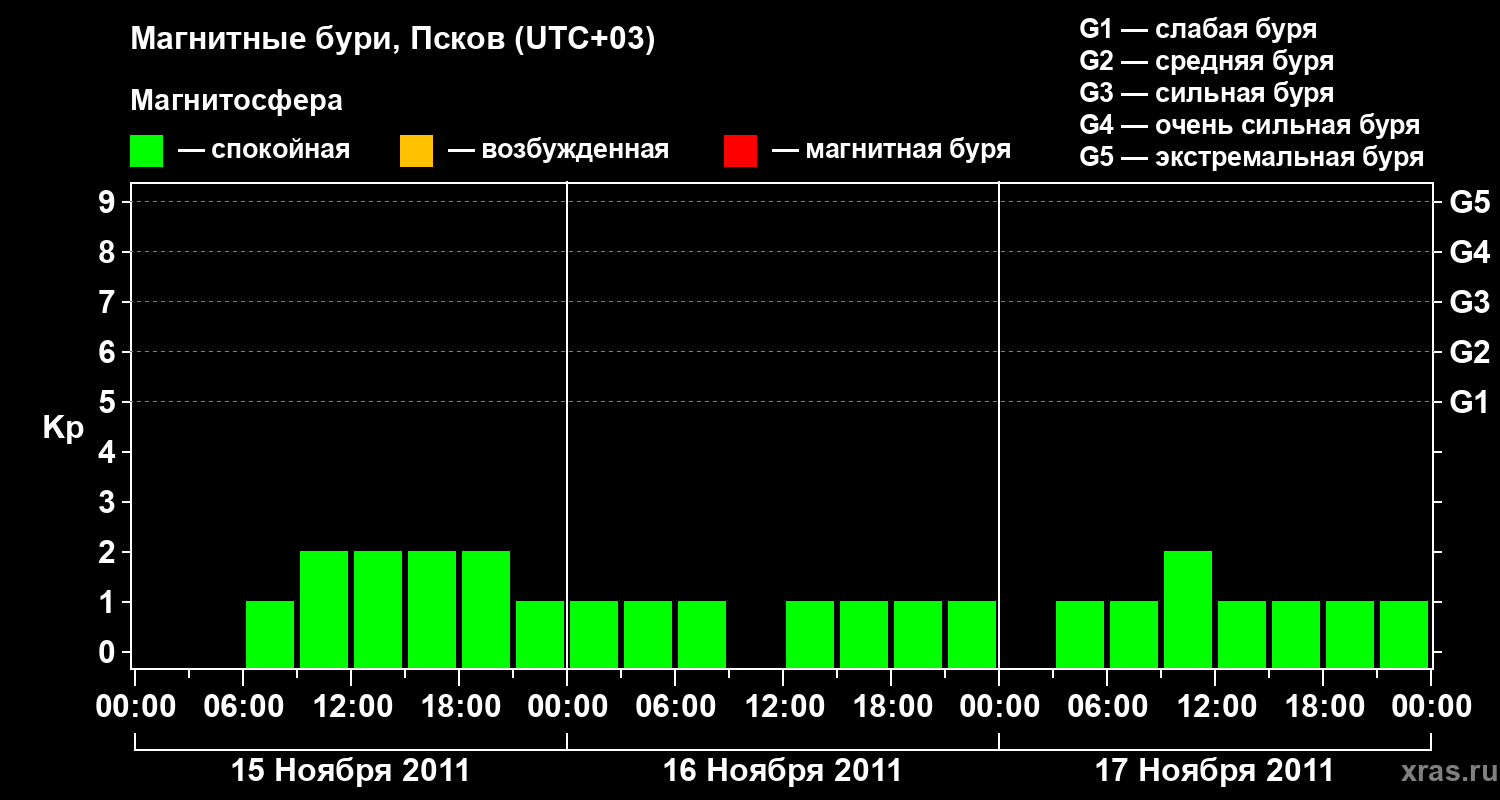Click the 18:00–21:00 bar on 15 November
The image size is (1500, 800).
[486, 609]
